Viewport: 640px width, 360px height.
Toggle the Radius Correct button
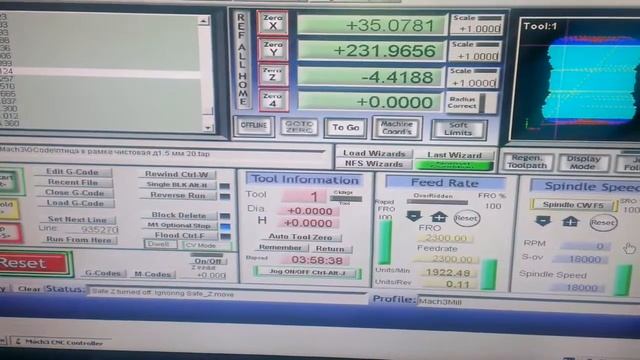point(471,103)
